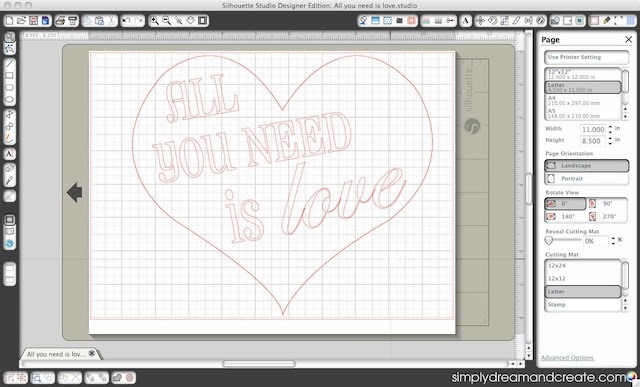
Task: Select the Freehand draw tool
Action: coord(9,139)
